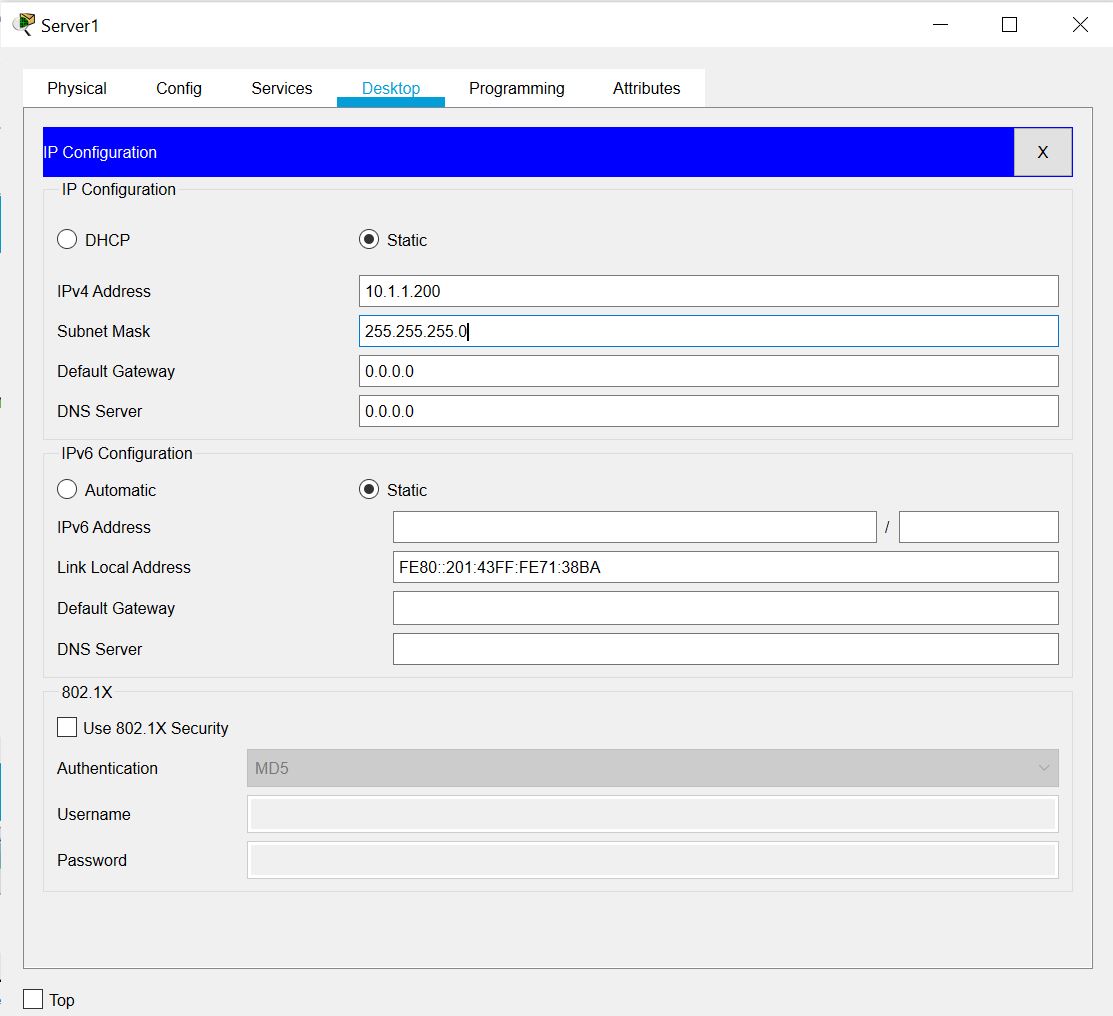Select the DHCP radio button
Viewport: 1113px width, 1016px height.
click(x=67, y=239)
